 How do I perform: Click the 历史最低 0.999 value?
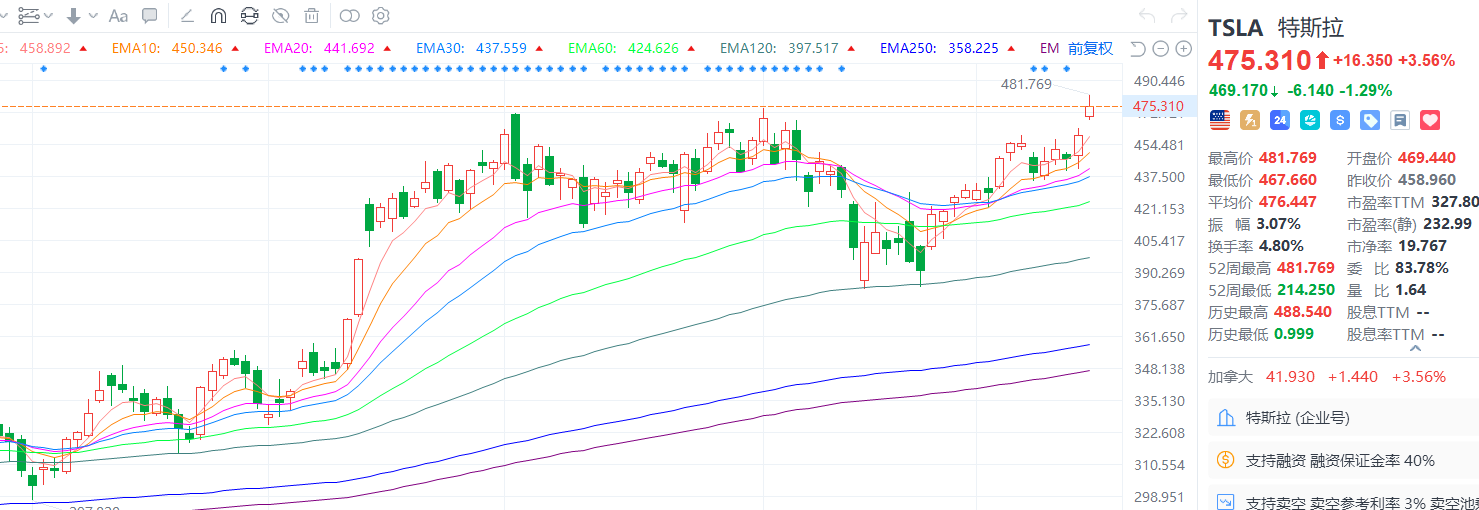coord(1294,334)
